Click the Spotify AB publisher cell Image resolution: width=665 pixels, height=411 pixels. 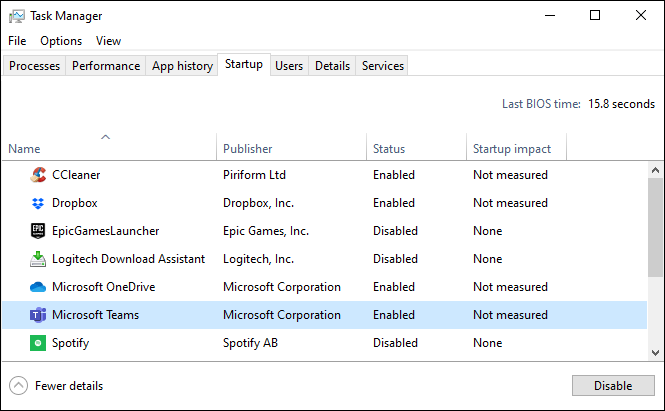point(251,343)
